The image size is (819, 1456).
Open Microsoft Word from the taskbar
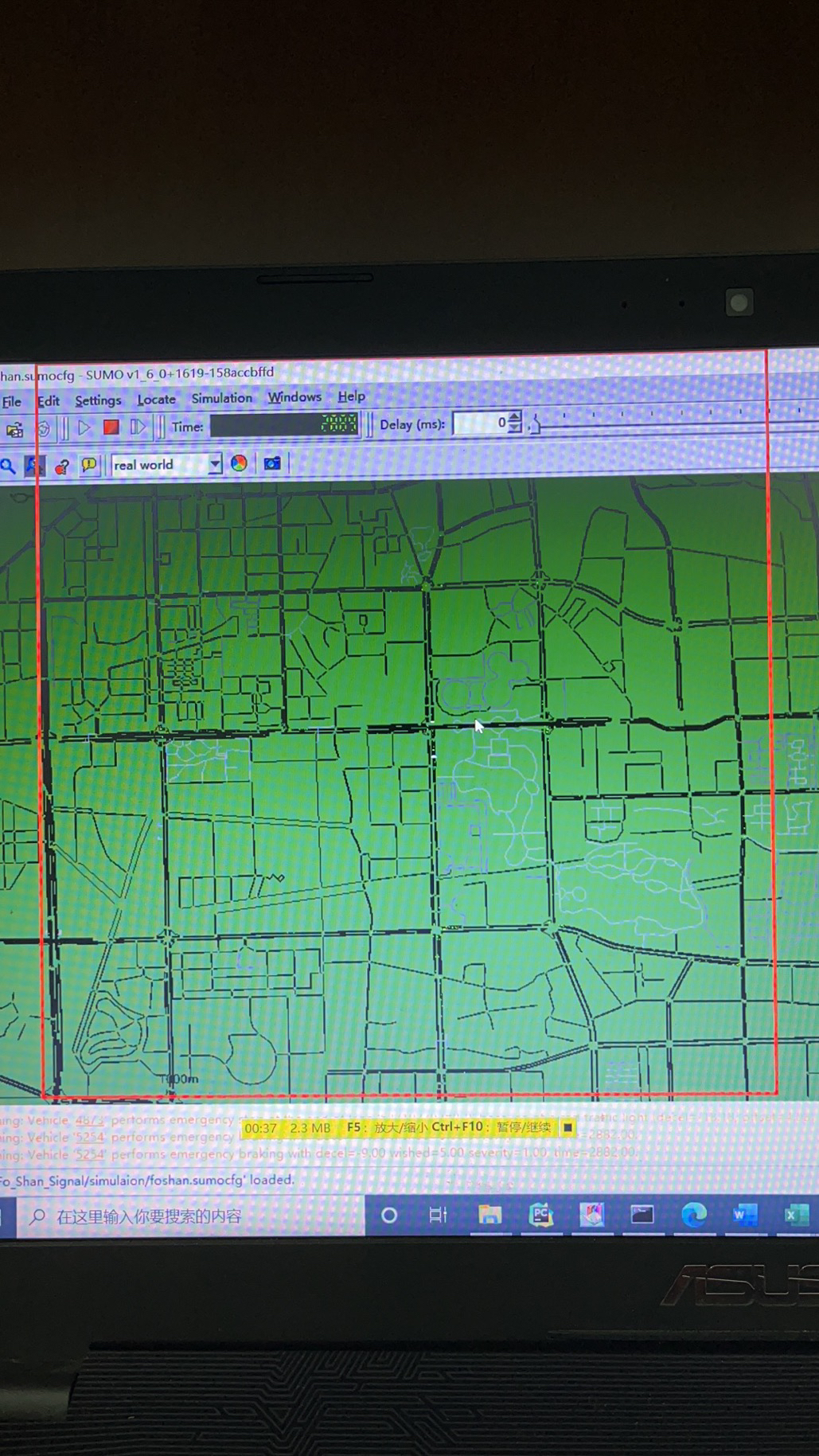(x=745, y=1214)
